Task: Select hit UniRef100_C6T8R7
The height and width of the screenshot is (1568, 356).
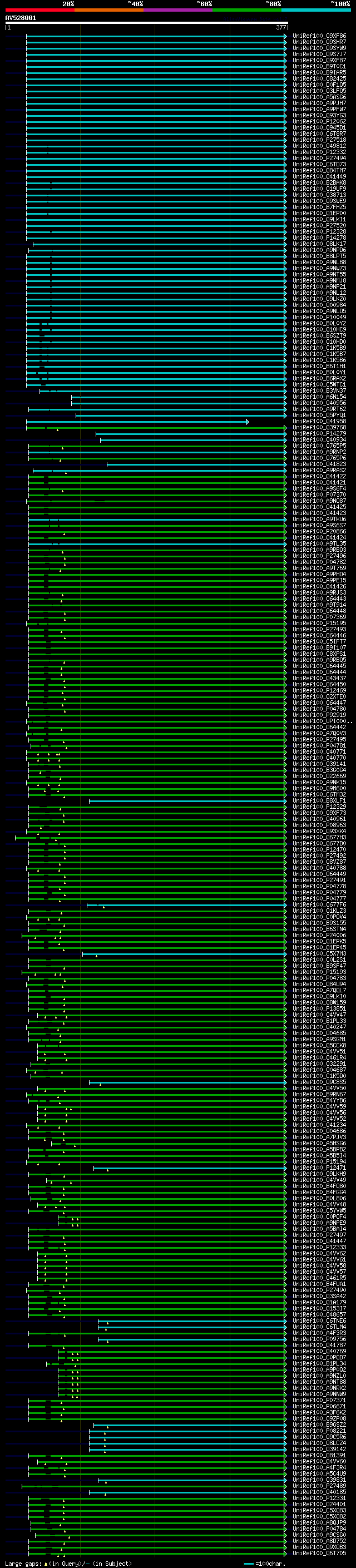Action: coord(319,134)
